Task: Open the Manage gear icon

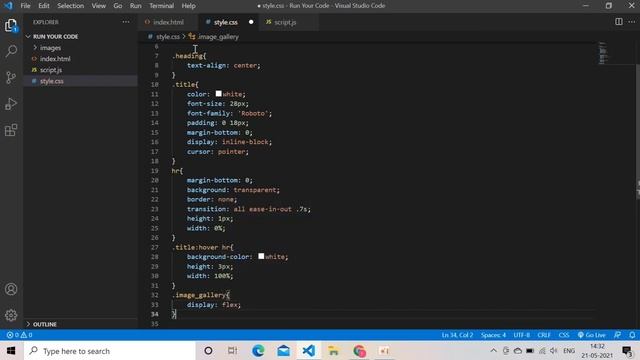Action: (x=11, y=315)
